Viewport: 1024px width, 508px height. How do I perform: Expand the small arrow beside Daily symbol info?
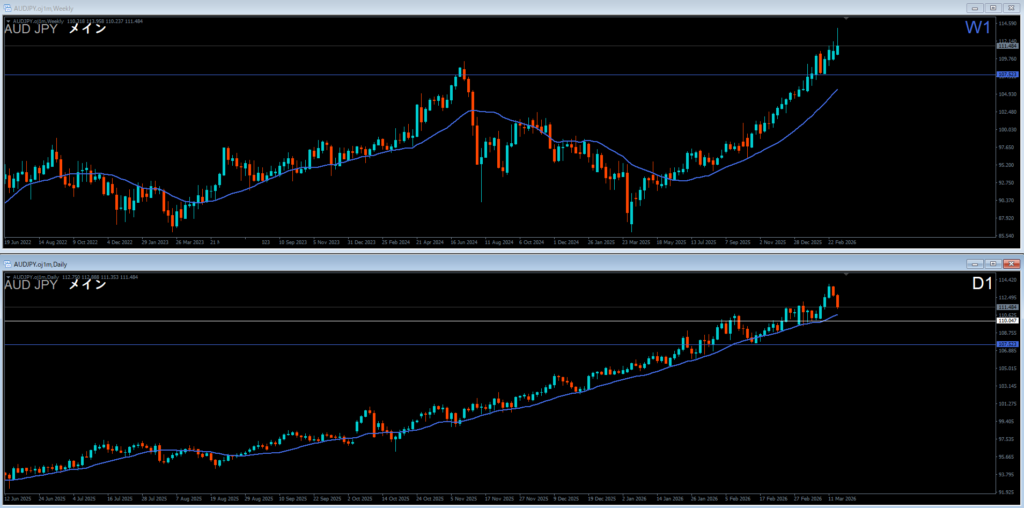(8, 275)
